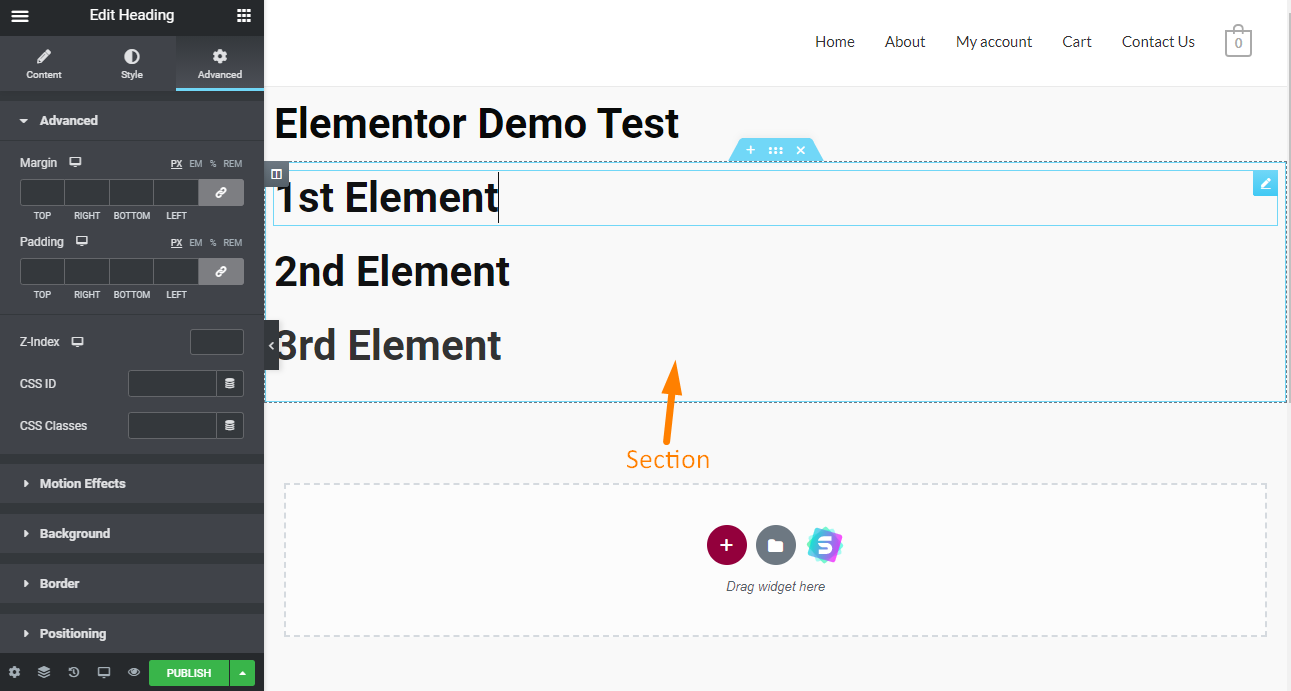The image size is (1291, 691).
Task: Toggle the Margin linked values button
Action: (x=221, y=192)
